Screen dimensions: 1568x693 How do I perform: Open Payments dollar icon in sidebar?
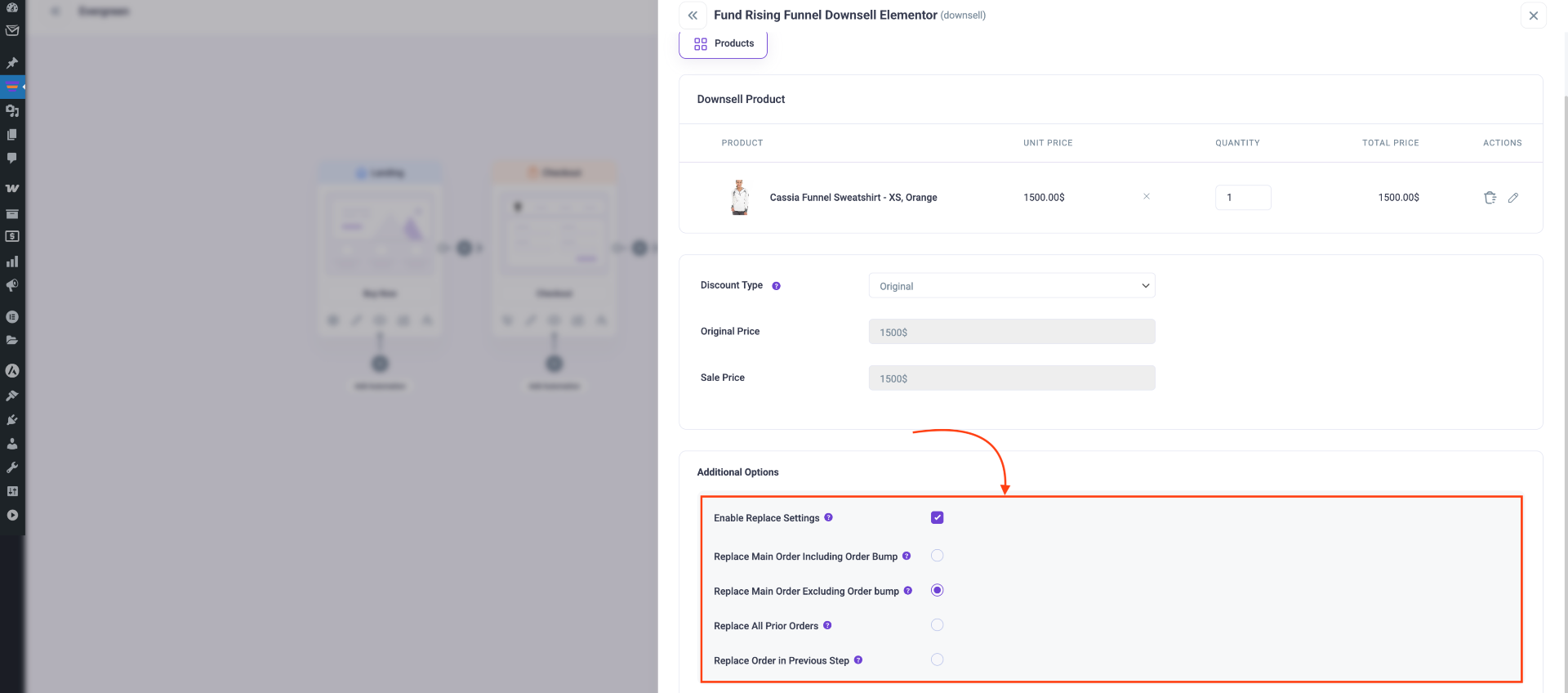click(x=12, y=236)
